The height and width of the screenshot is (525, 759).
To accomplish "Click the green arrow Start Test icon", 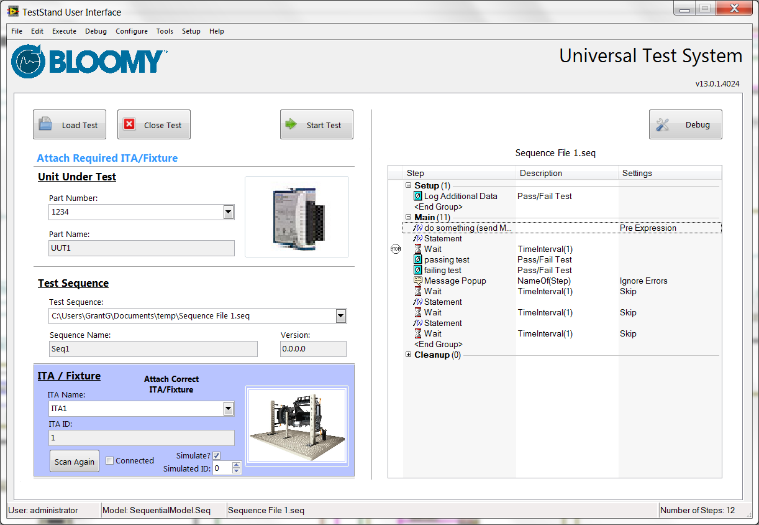I will point(291,124).
